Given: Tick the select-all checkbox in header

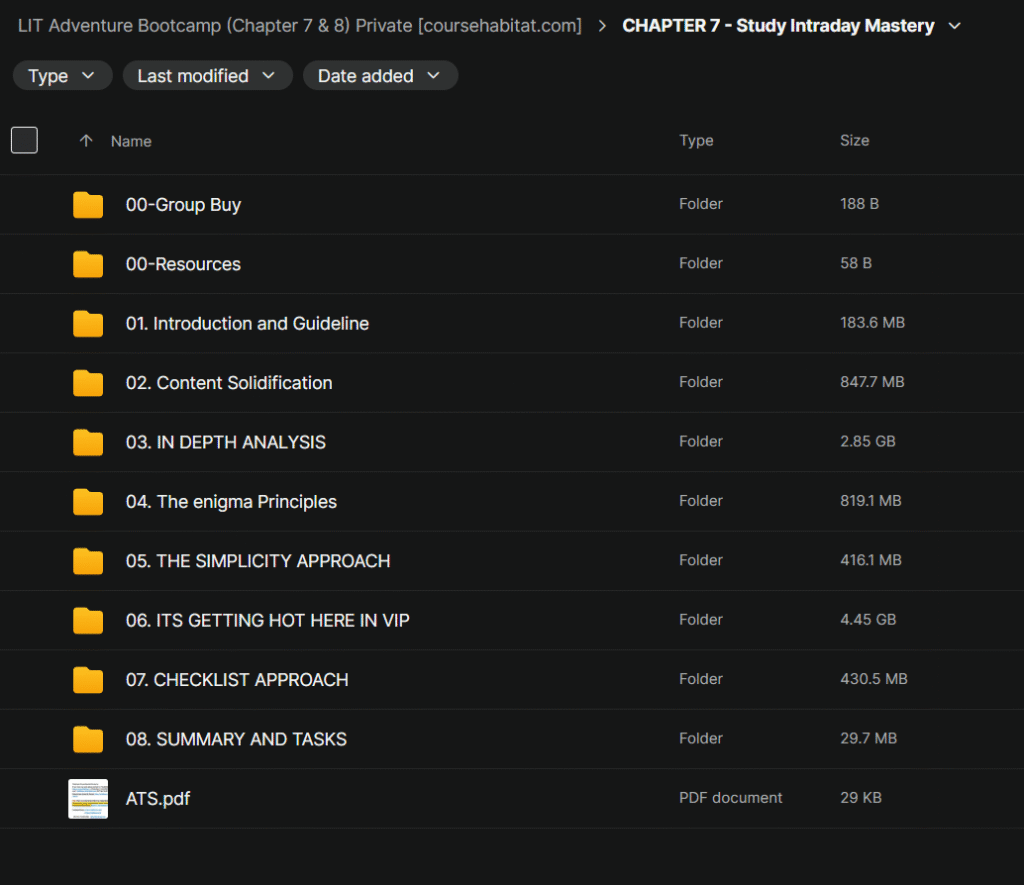Looking at the screenshot, I should pos(25,141).
